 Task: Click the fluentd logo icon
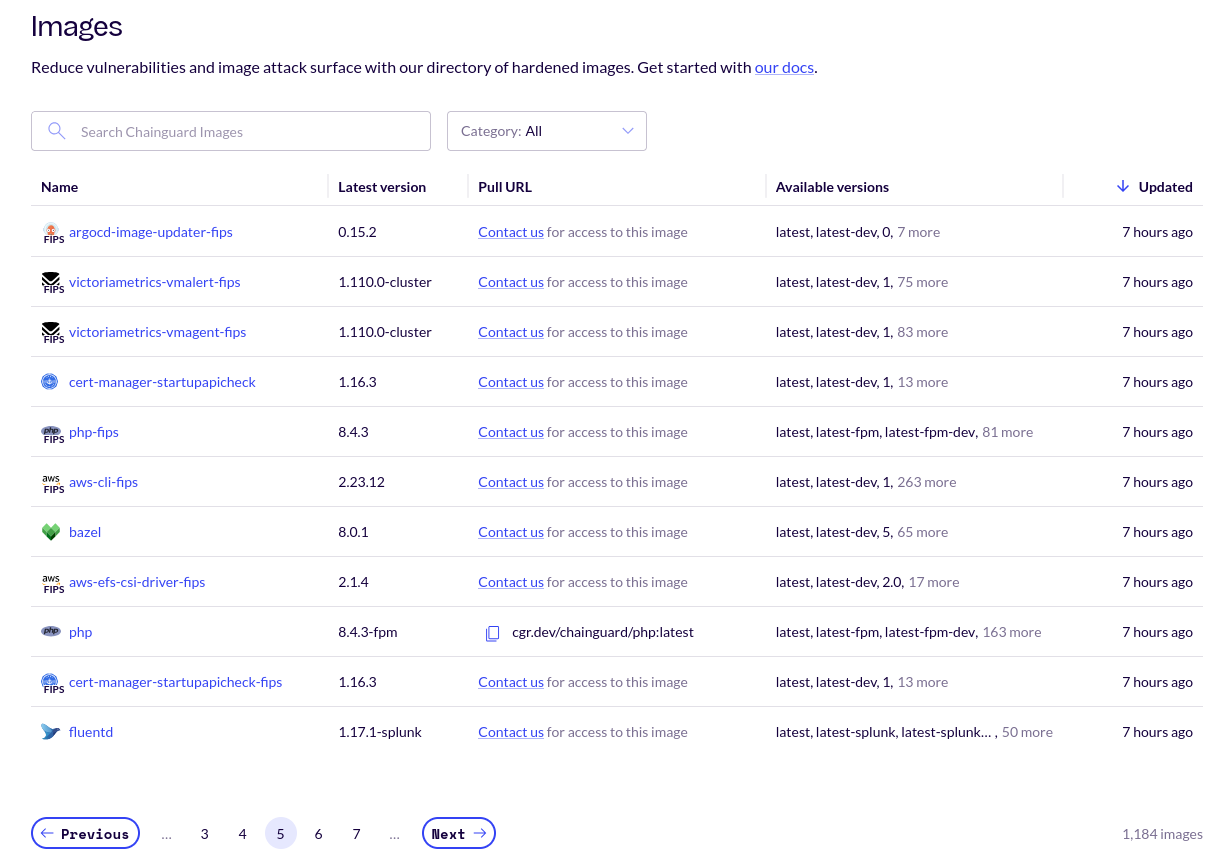51,731
